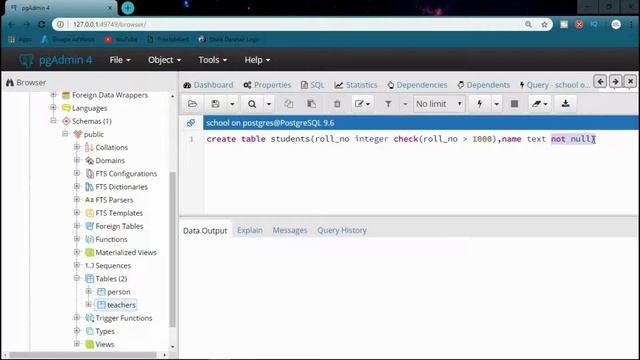Collapse the Tables (2) node
The width and height of the screenshot is (640, 360).
[x=77, y=278]
